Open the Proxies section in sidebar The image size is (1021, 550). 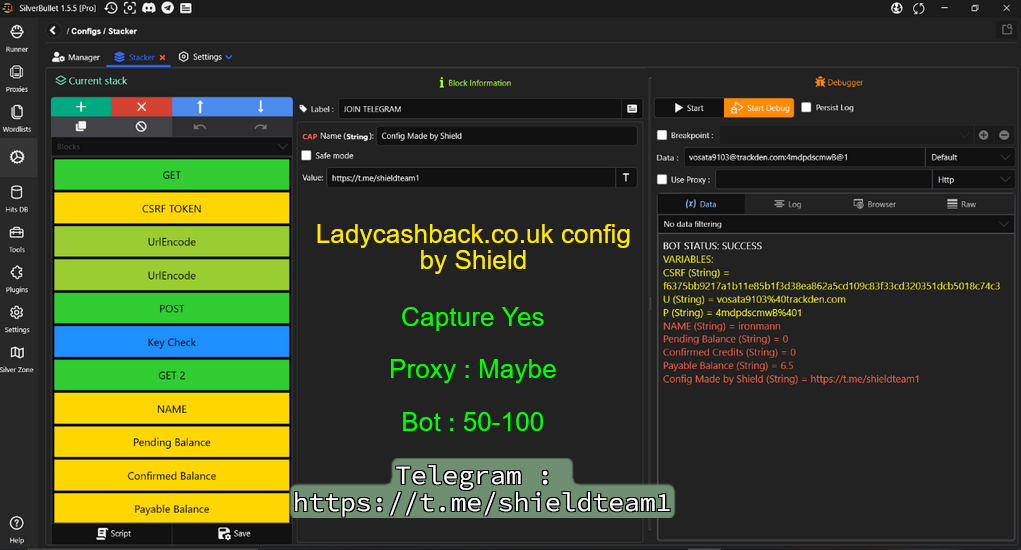(17, 79)
